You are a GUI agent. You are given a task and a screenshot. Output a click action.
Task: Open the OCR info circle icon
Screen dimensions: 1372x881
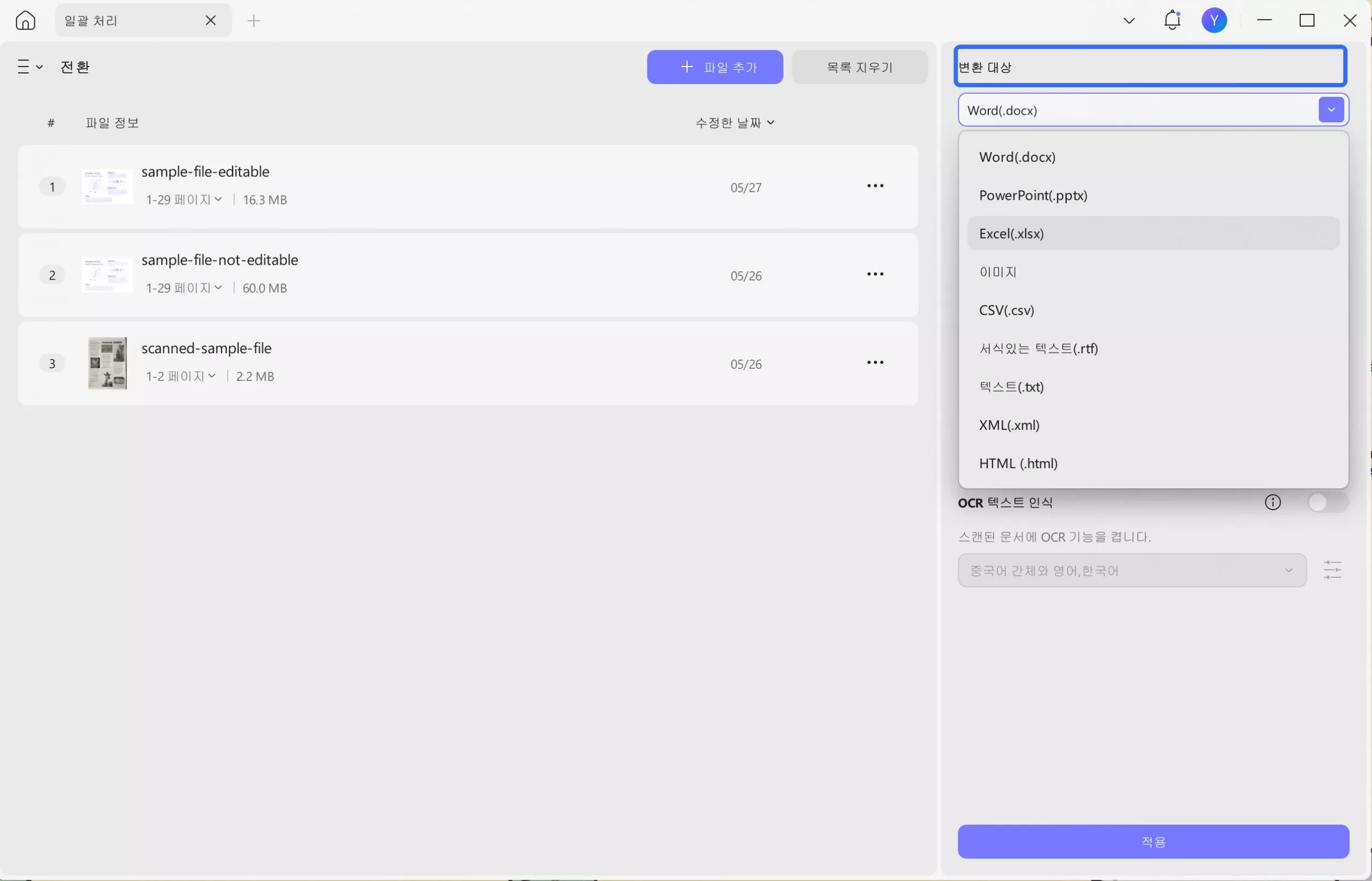tap(1272, 502)
